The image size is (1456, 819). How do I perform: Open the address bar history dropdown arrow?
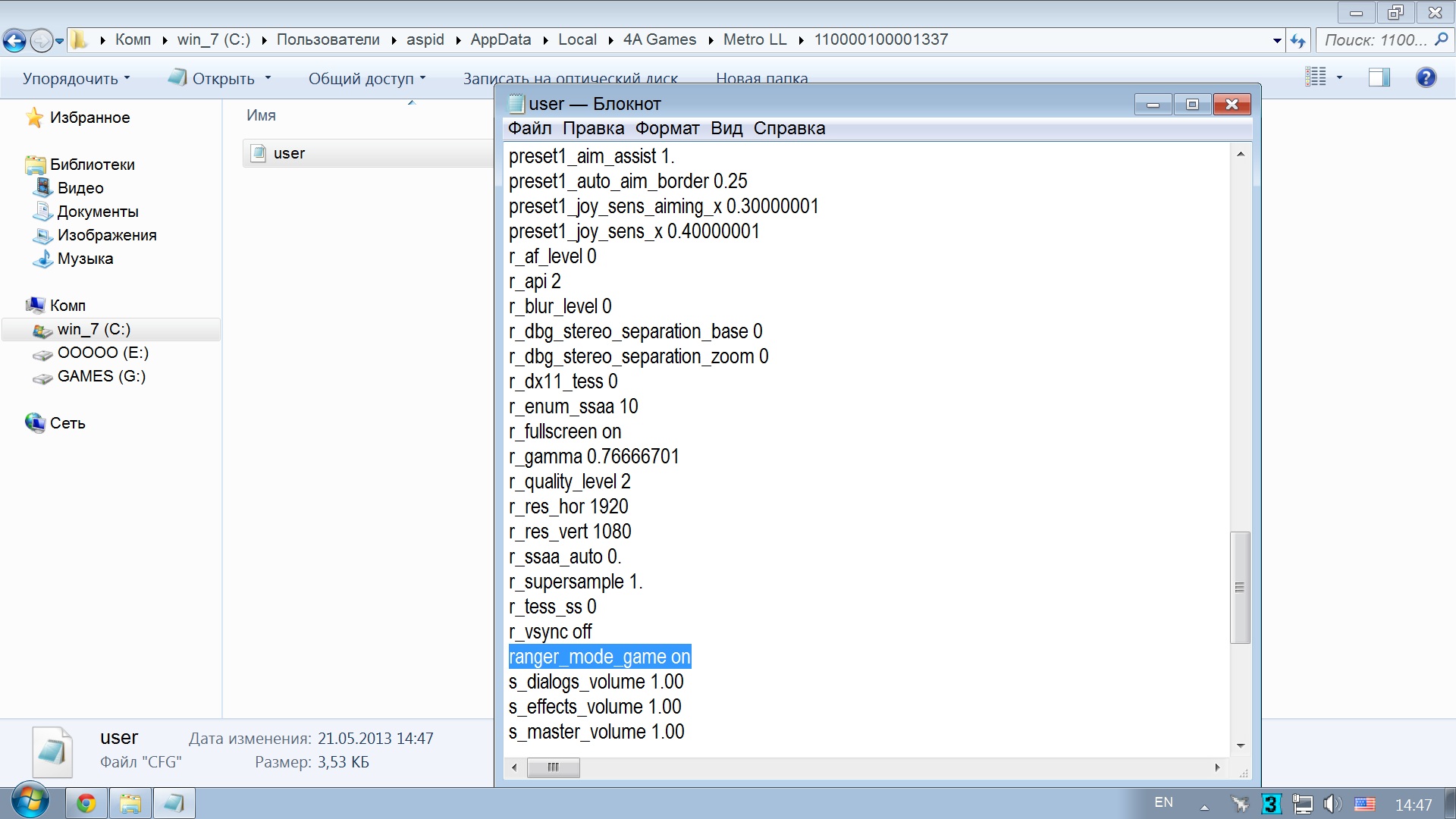click(x=1277, y=41)
